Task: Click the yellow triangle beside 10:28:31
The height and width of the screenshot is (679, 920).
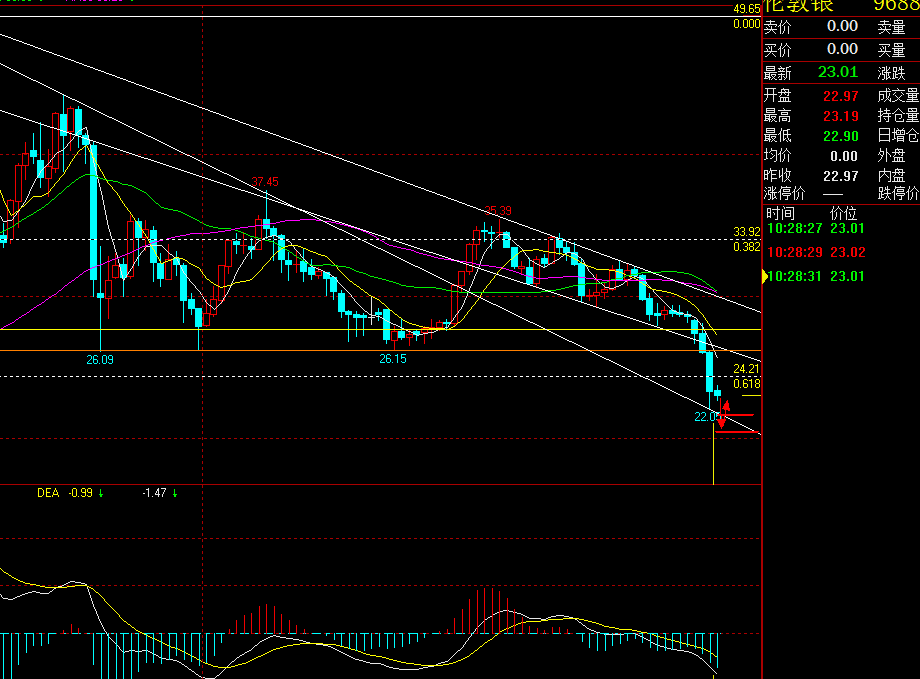Action: pos(766,276)
